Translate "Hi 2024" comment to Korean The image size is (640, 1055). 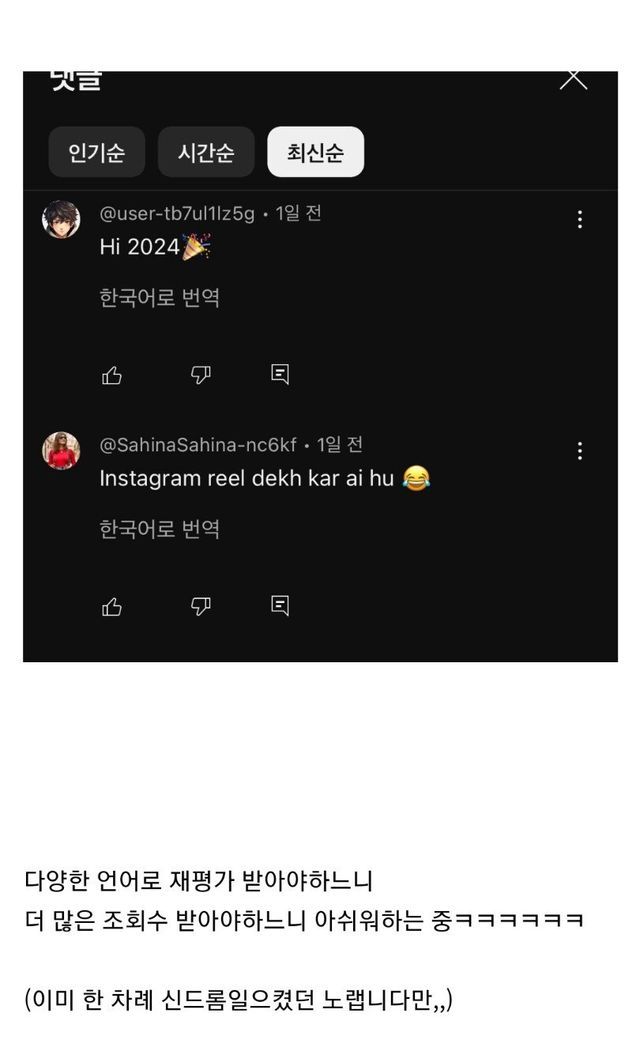tap(159, 298)
